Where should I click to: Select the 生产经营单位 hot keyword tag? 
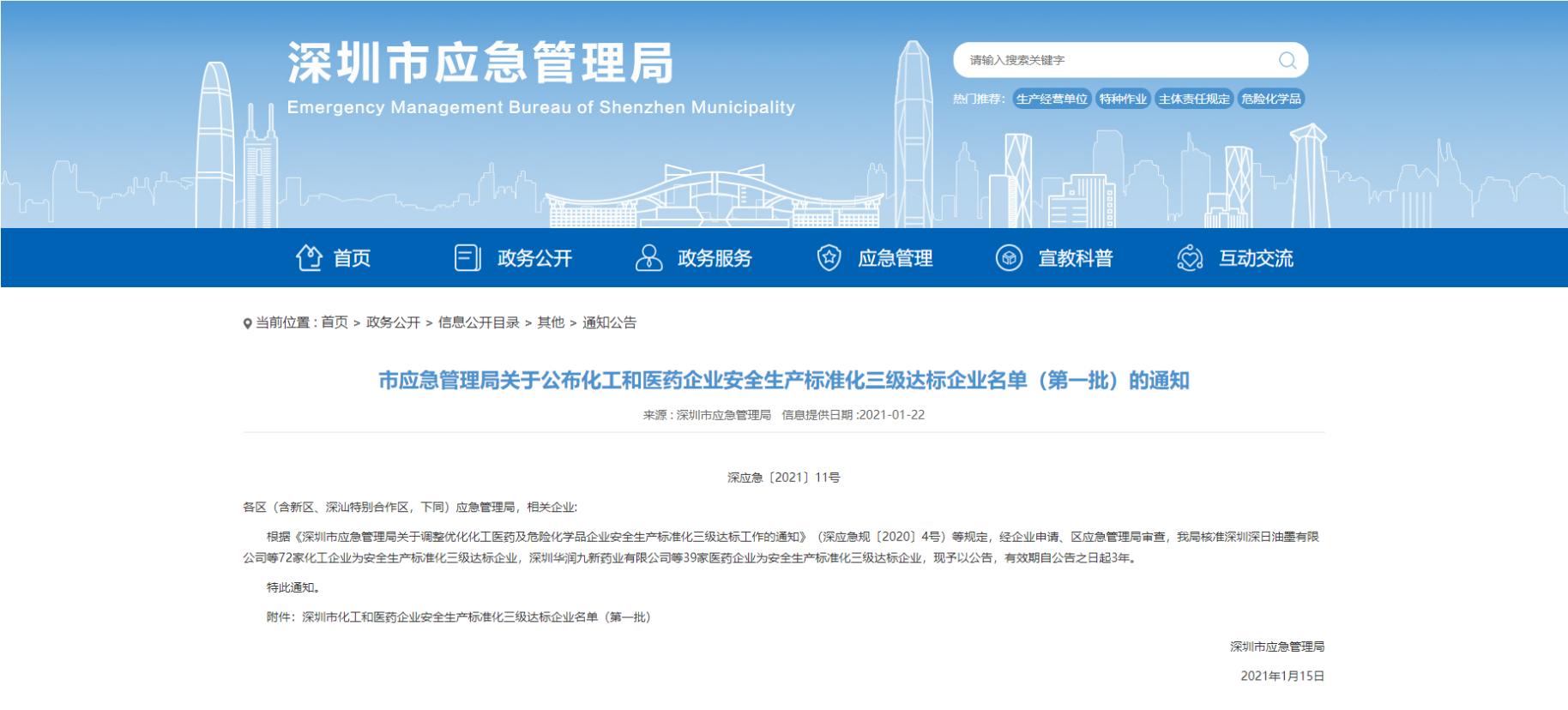click(1052, 99)
